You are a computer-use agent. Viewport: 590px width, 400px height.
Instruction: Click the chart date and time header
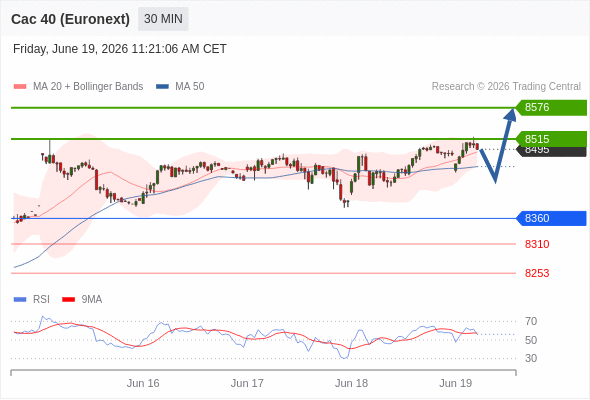click(x=120, y=49)
